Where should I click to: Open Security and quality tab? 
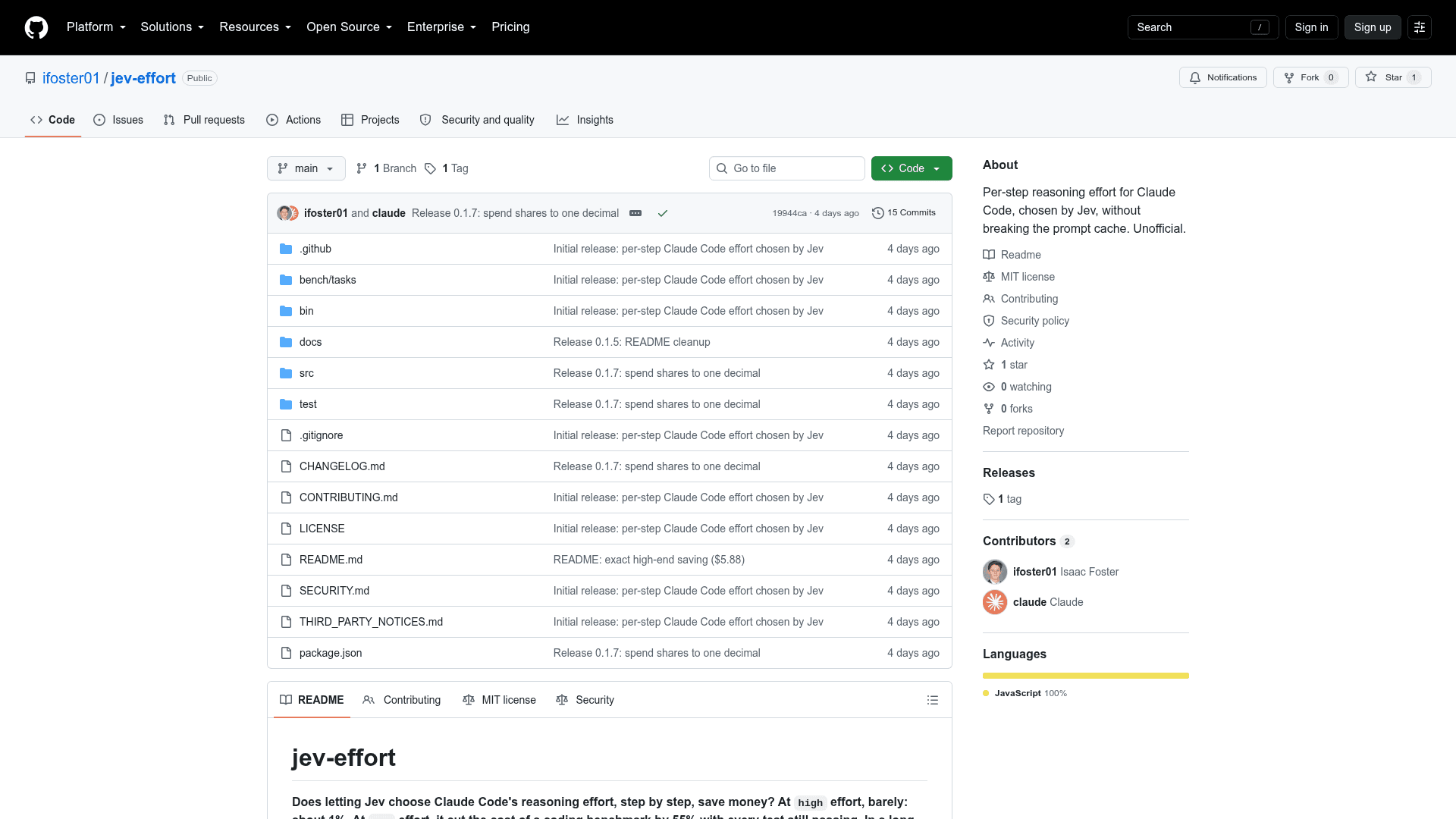tap(477, 120)
